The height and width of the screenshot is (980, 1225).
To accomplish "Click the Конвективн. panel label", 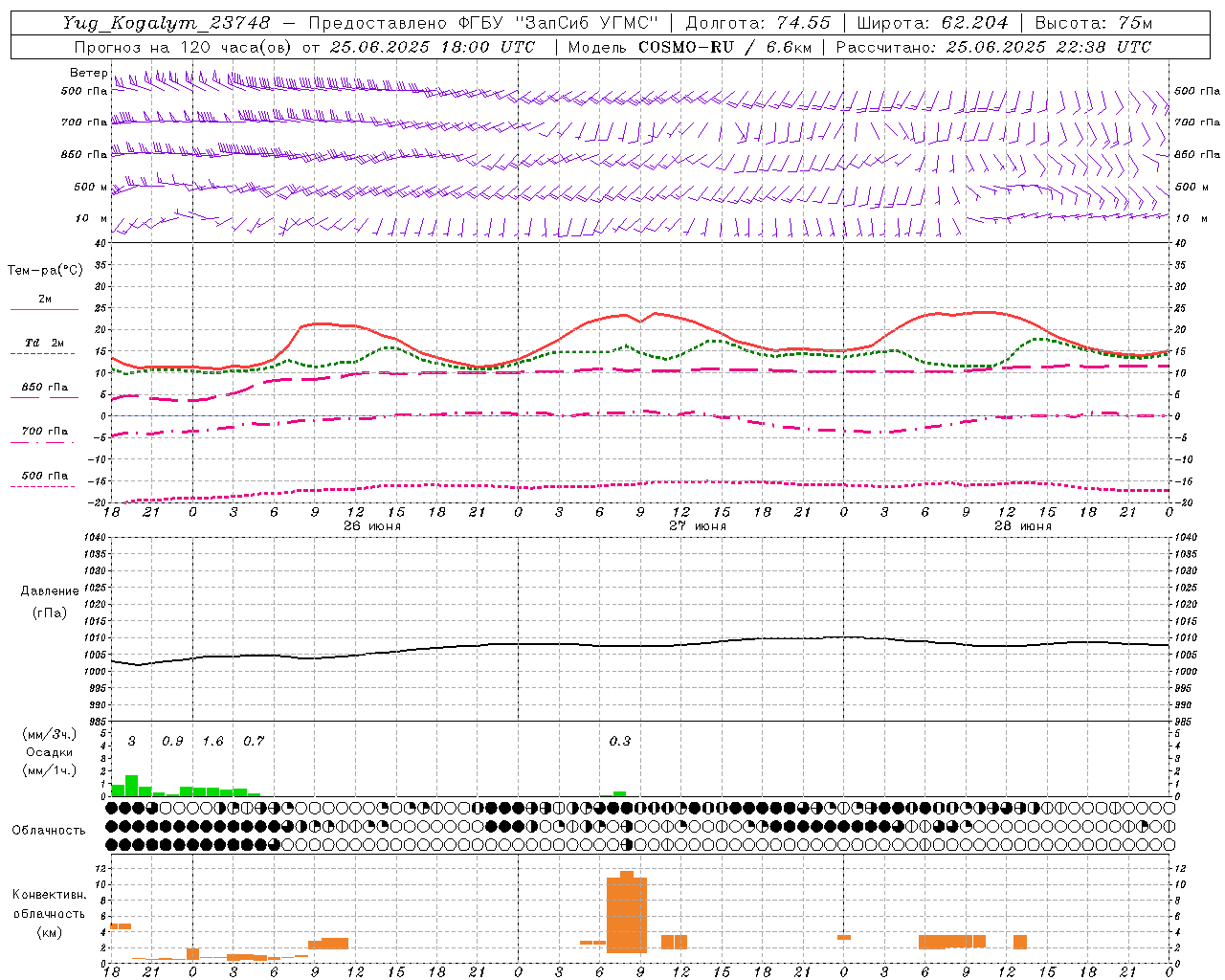I will tap(50, 895).
